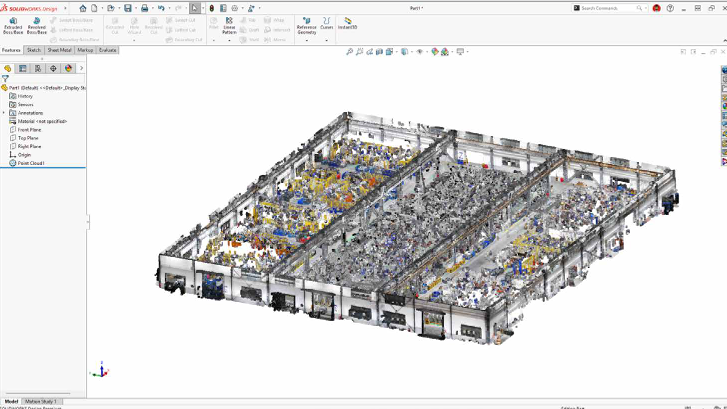Open the PropertyManager tab icon
727x409 pixels.
click(x=22, y=68)
